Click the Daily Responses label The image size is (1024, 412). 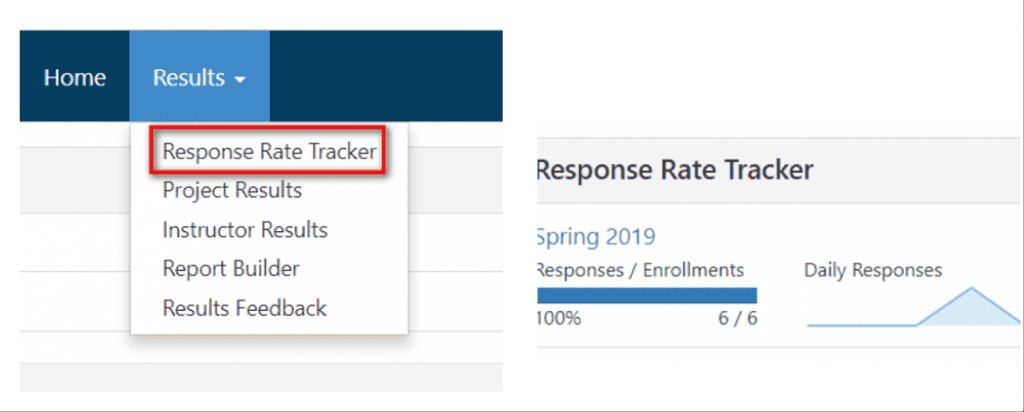pyautogui.click(x=873, y=270)
